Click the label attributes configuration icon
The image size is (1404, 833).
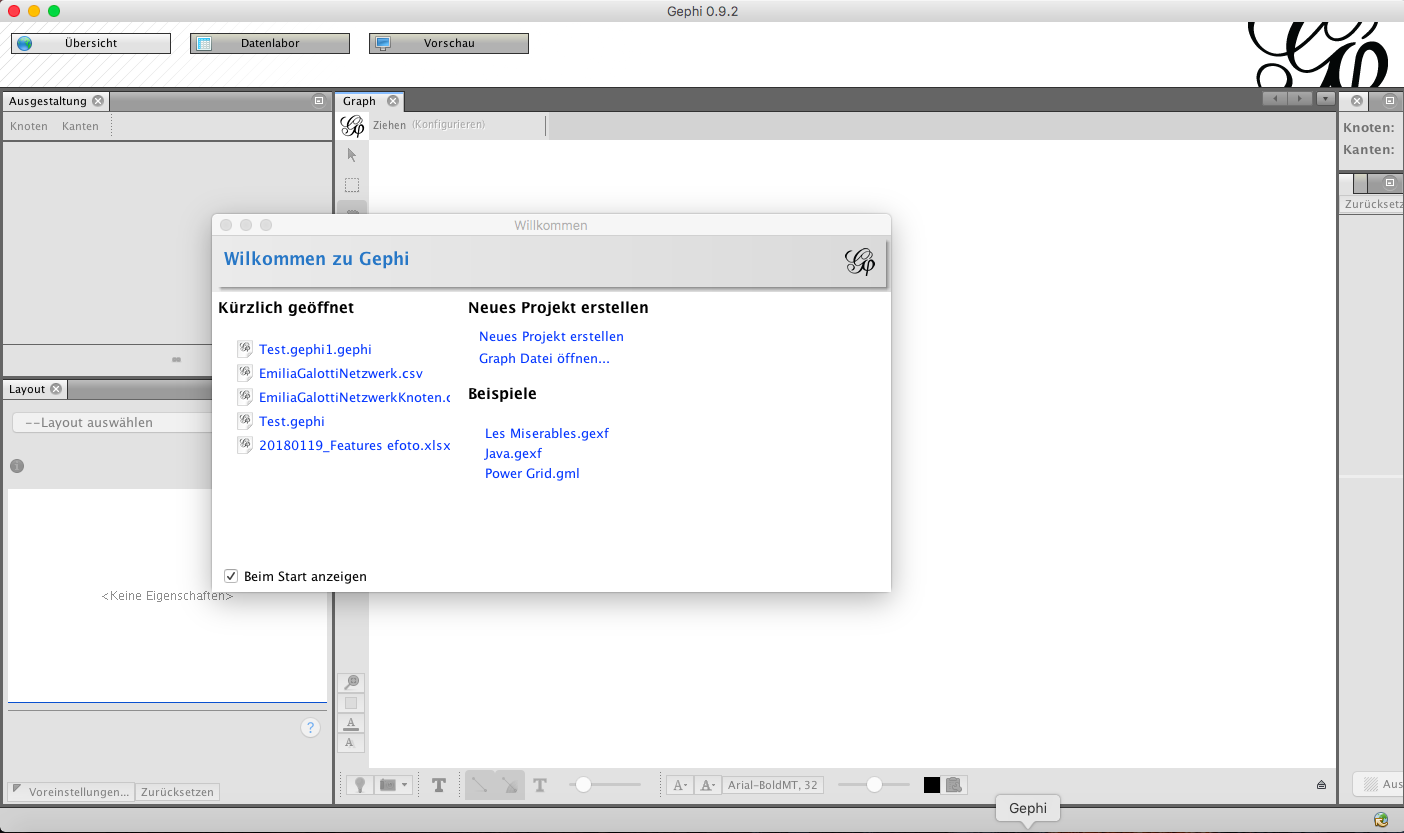coord(955,785)
